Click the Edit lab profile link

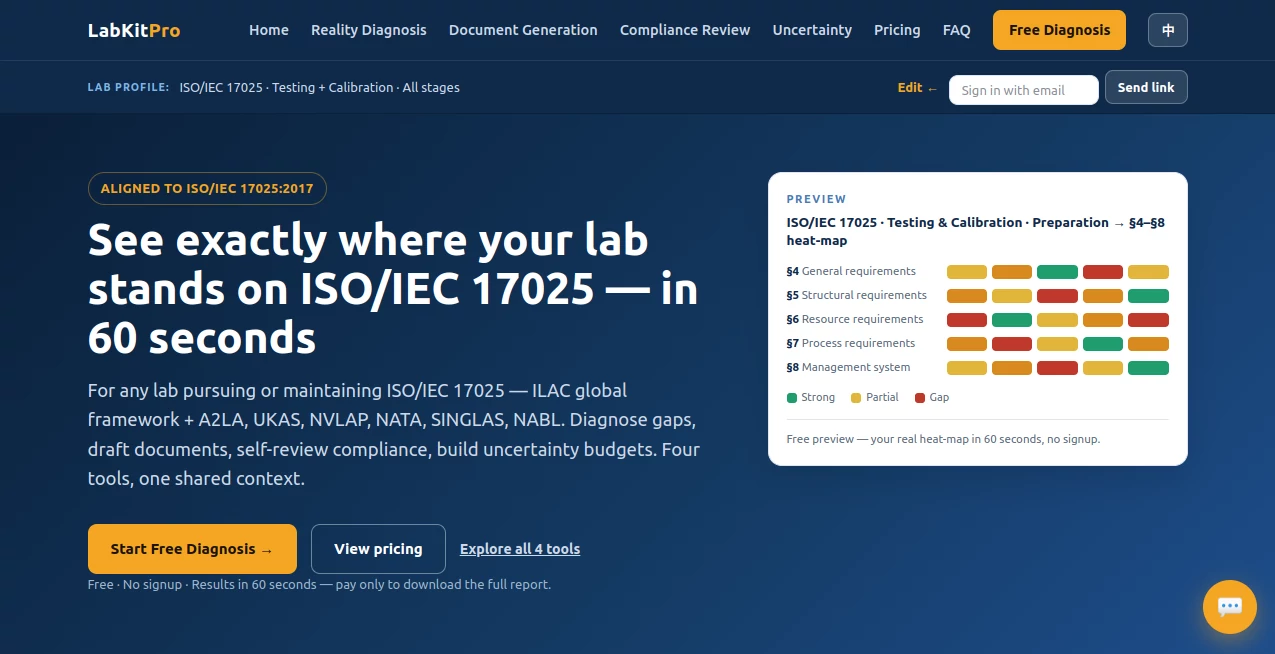coord(918,87)
